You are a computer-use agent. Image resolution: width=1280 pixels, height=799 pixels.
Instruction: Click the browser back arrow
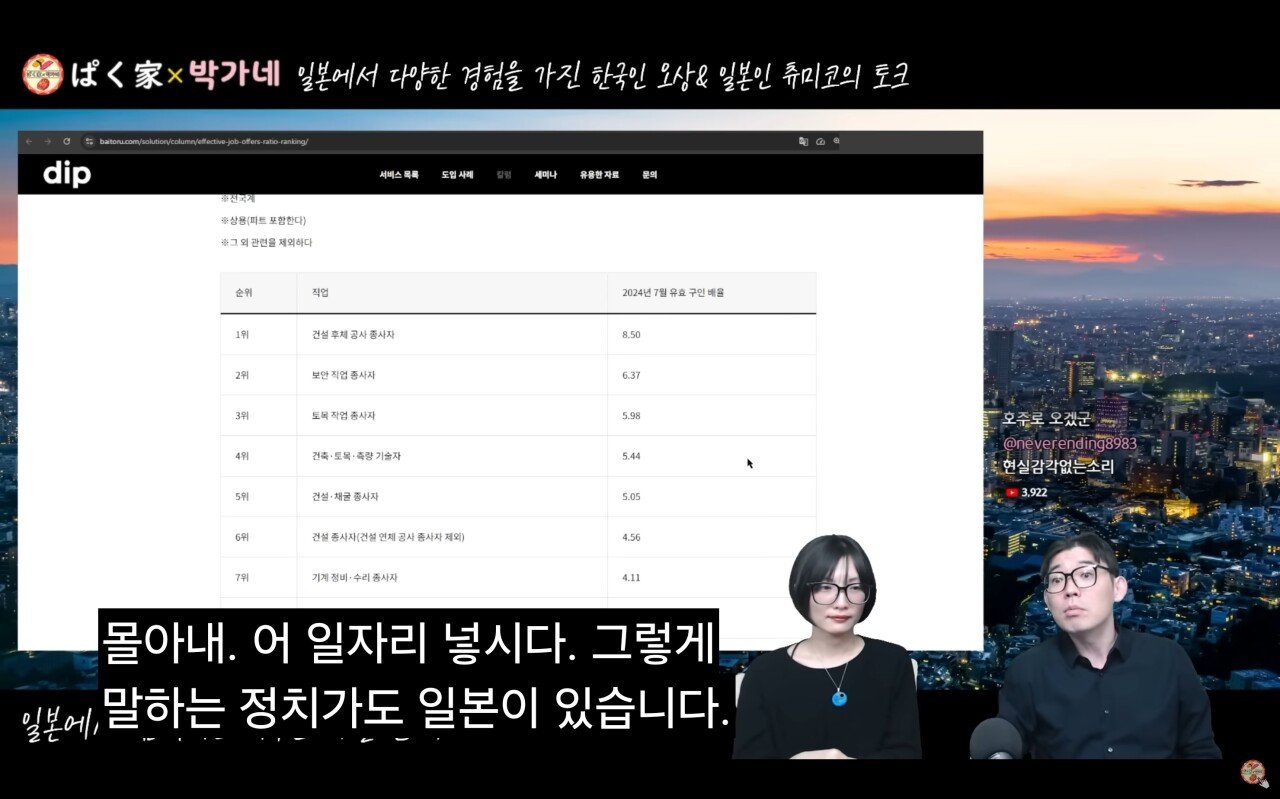tap(29, 141)
